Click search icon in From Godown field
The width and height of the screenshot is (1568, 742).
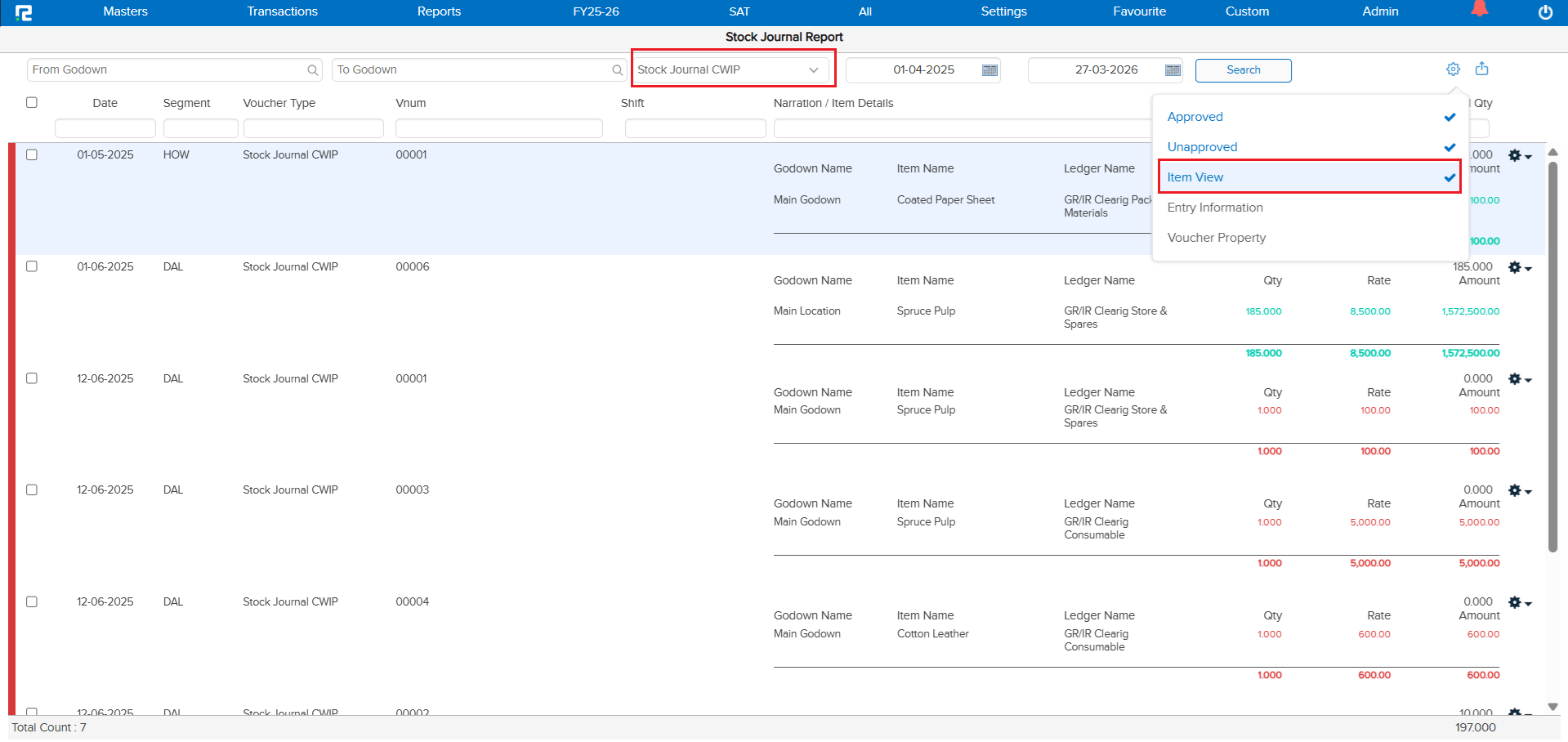pos(312,70)
